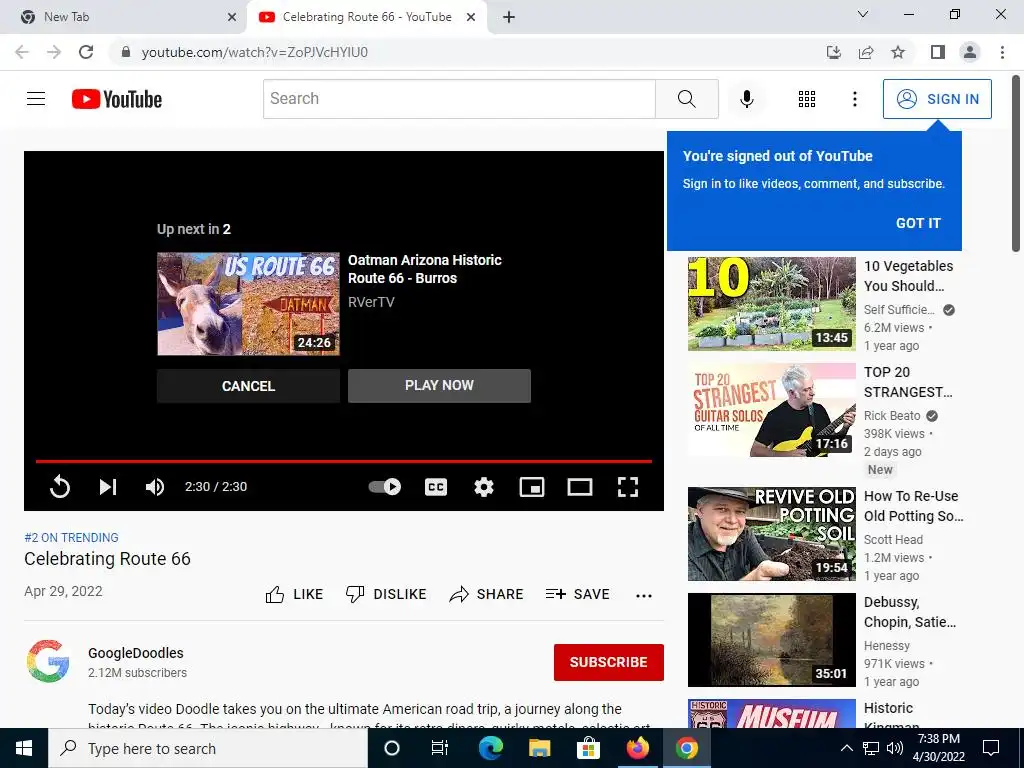This screenshot has width=1024, height=768.
Task: Enter full screen video mode
Action: click(x=628, y=487)
